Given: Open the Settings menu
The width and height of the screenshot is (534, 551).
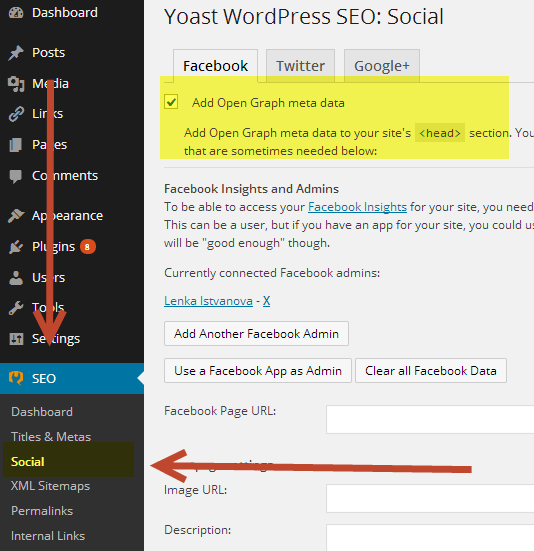Looking at the screenshot, I should click(56, 339).
